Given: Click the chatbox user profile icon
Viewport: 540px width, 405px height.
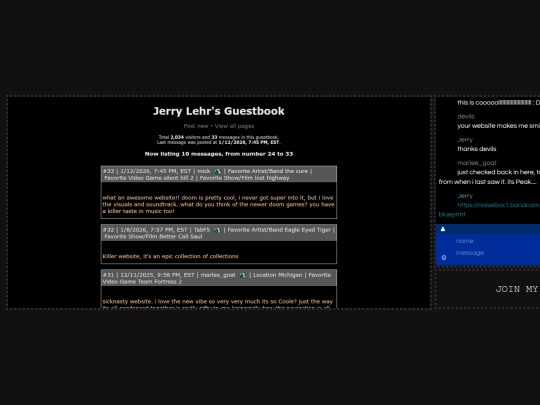Looking at the screenshot, I should 443,229.
